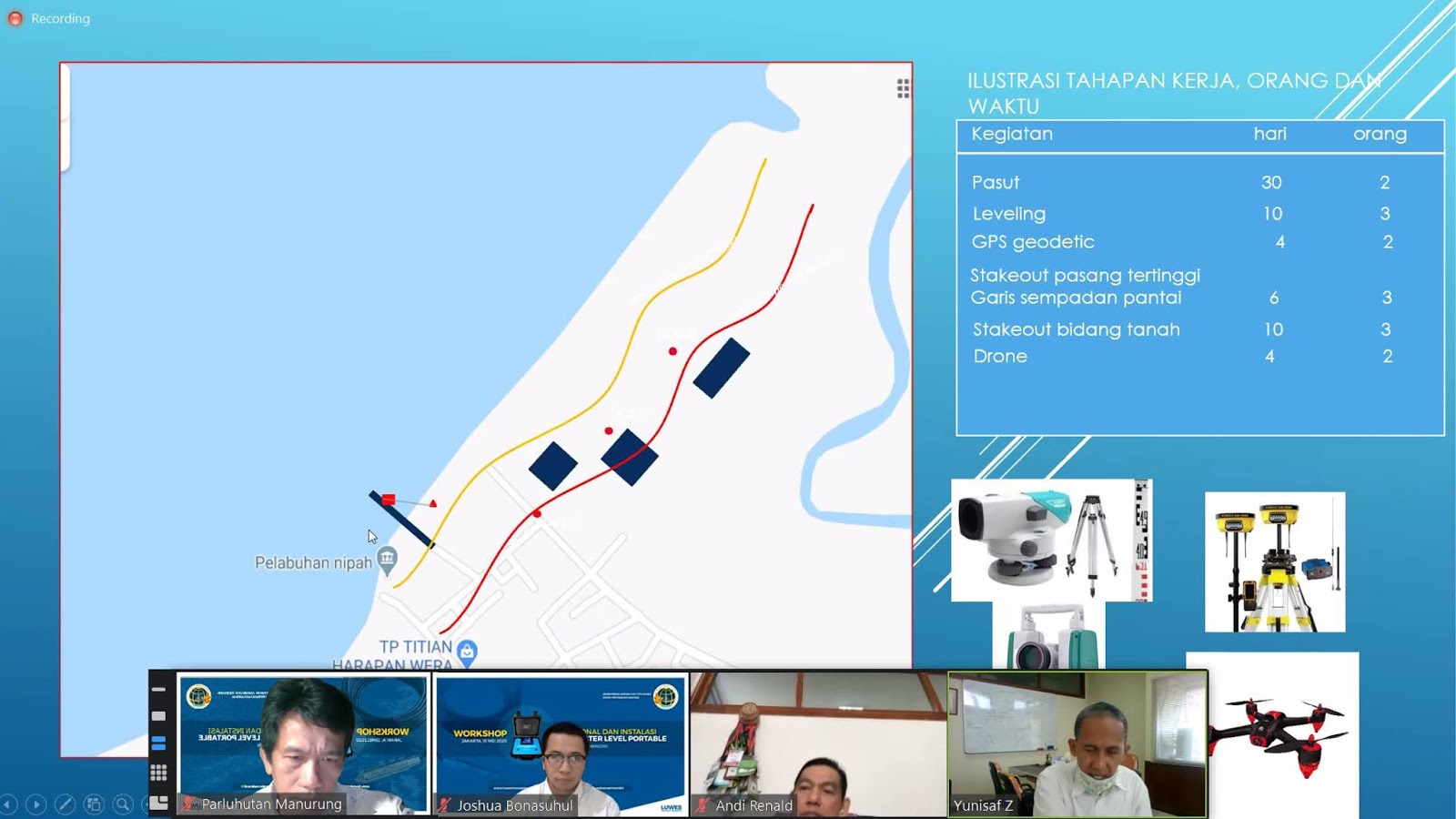
Task: Go to the previous slide arrow
Action: click(8, 804)
